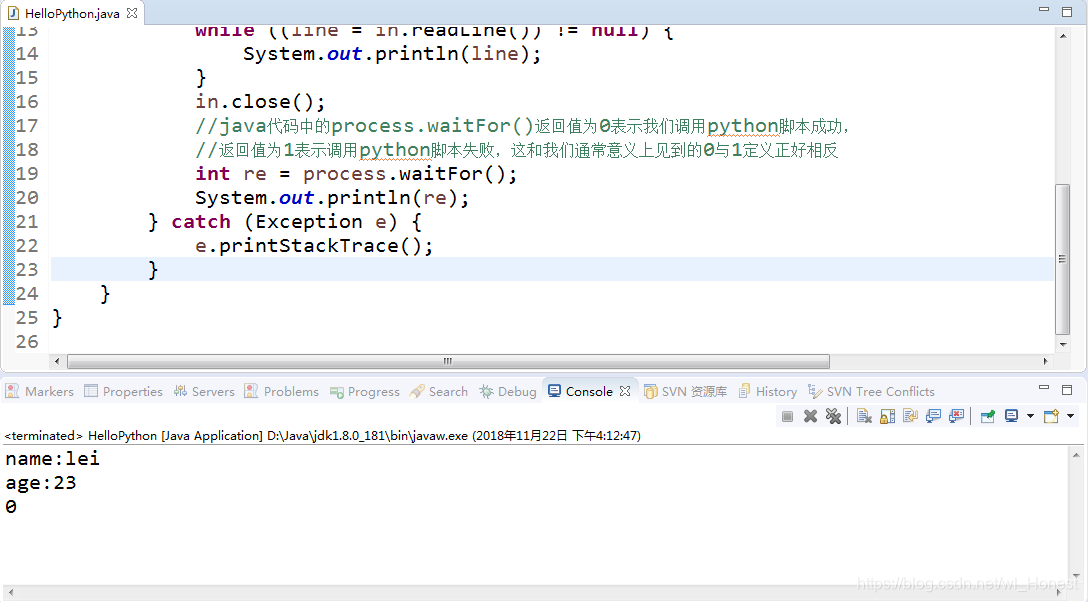Viewport: 1088px width, 602px height.
Task: Switch to the Markers tab
Action: [x=40, y=392]
